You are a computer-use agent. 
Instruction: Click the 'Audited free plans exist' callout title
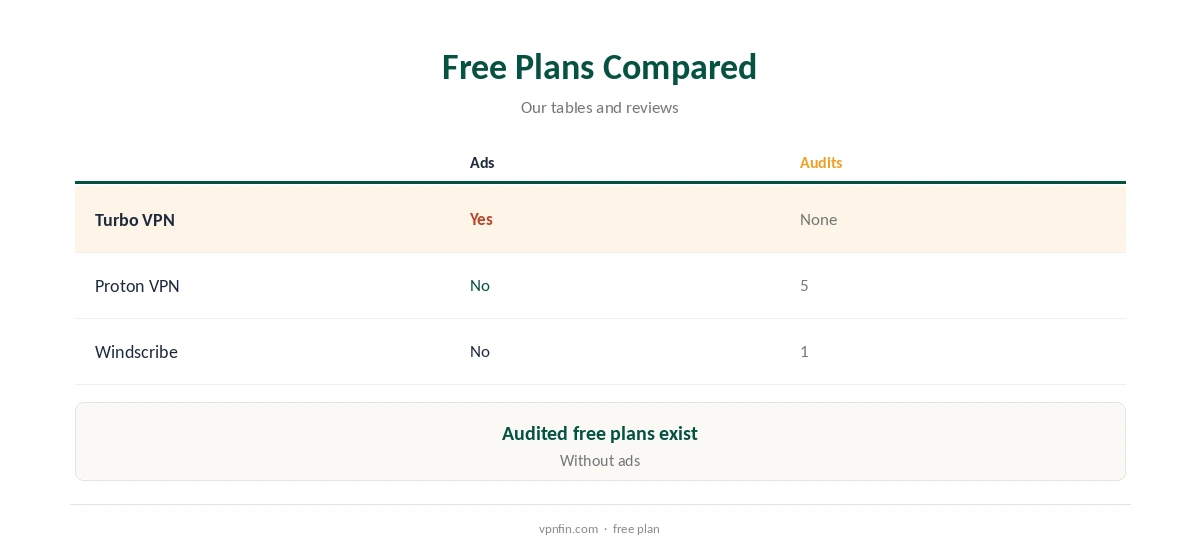tap(600, 434)
